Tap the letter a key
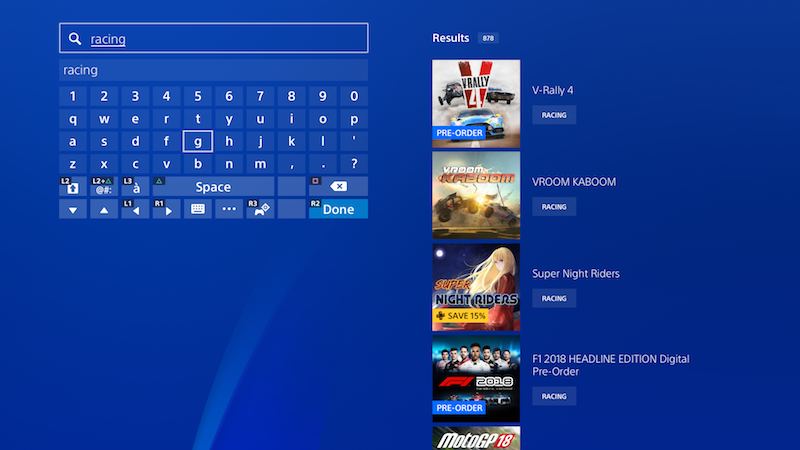Viewport: 800px width, 450px height. 72,141
